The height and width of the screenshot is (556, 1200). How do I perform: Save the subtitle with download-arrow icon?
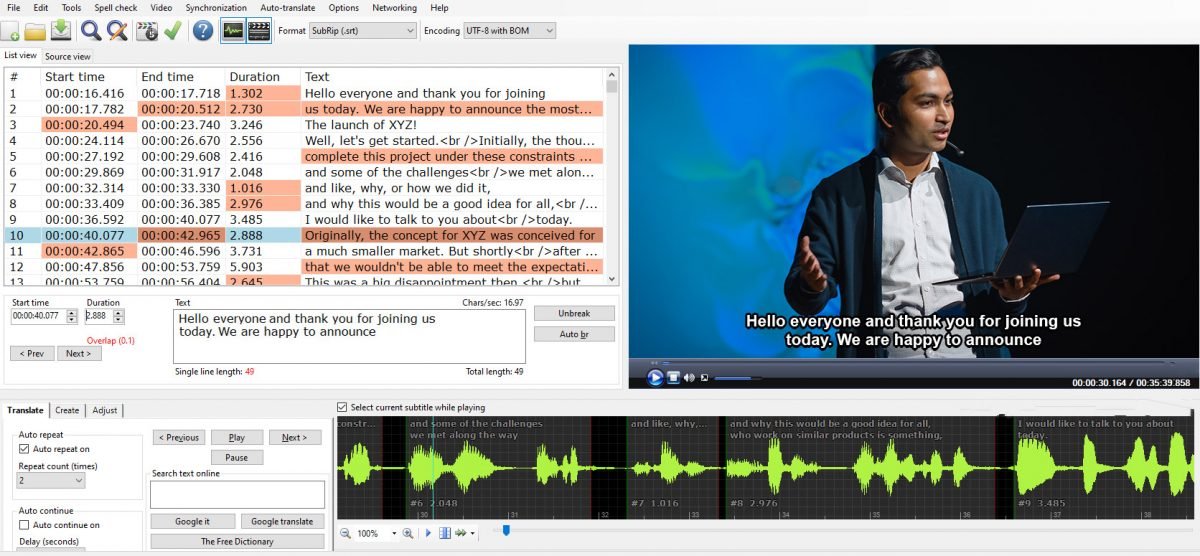pos(60,31)
